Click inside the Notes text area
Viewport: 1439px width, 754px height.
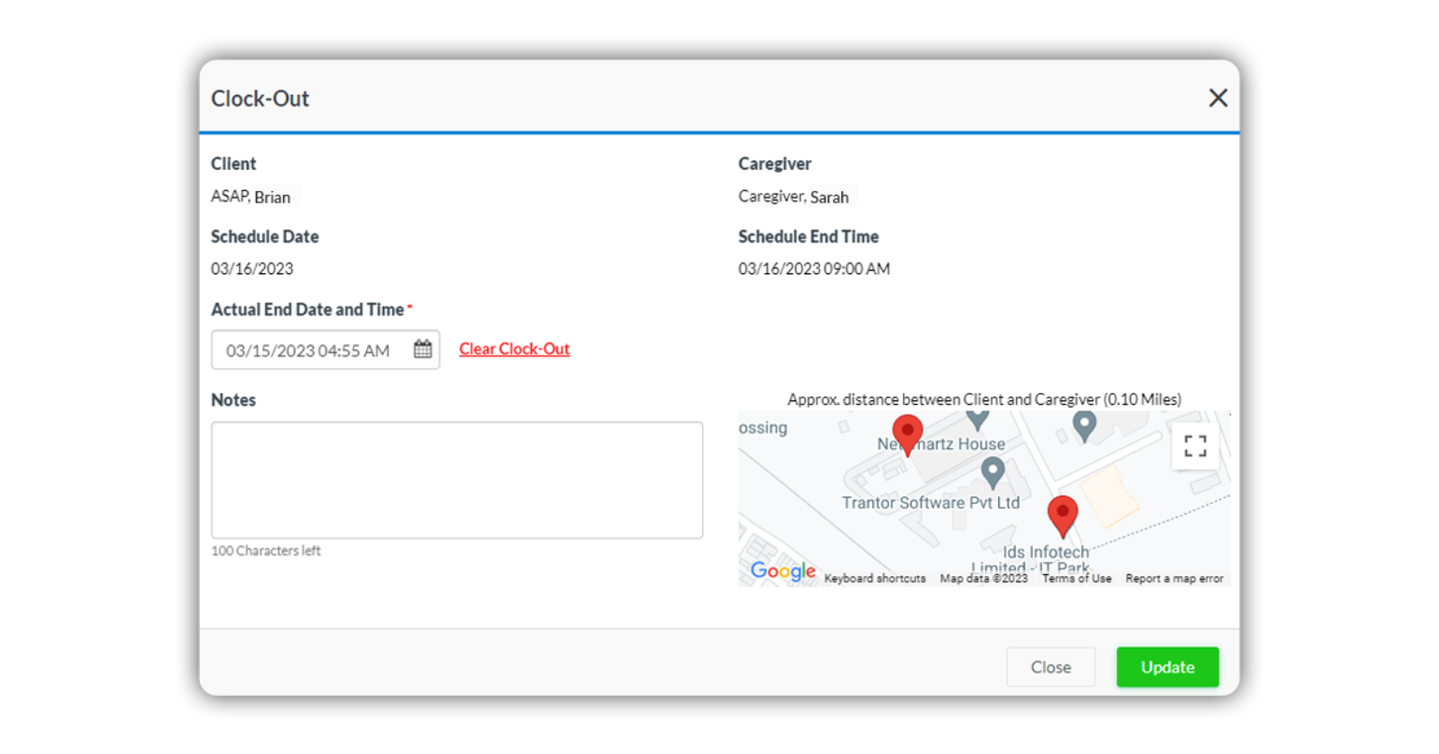[x=456, y=478]
